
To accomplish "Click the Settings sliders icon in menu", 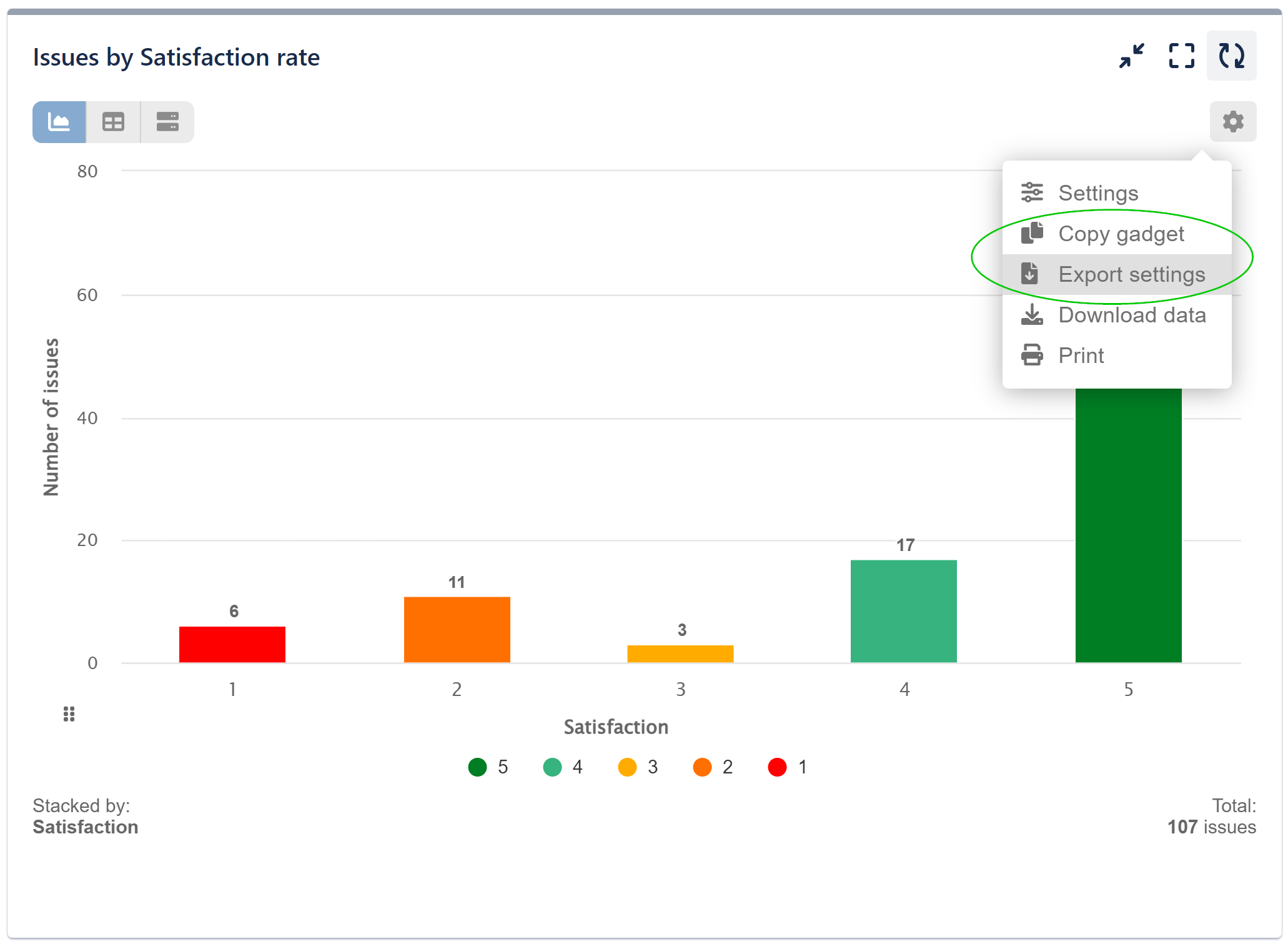I will (x=1031, y=192).
